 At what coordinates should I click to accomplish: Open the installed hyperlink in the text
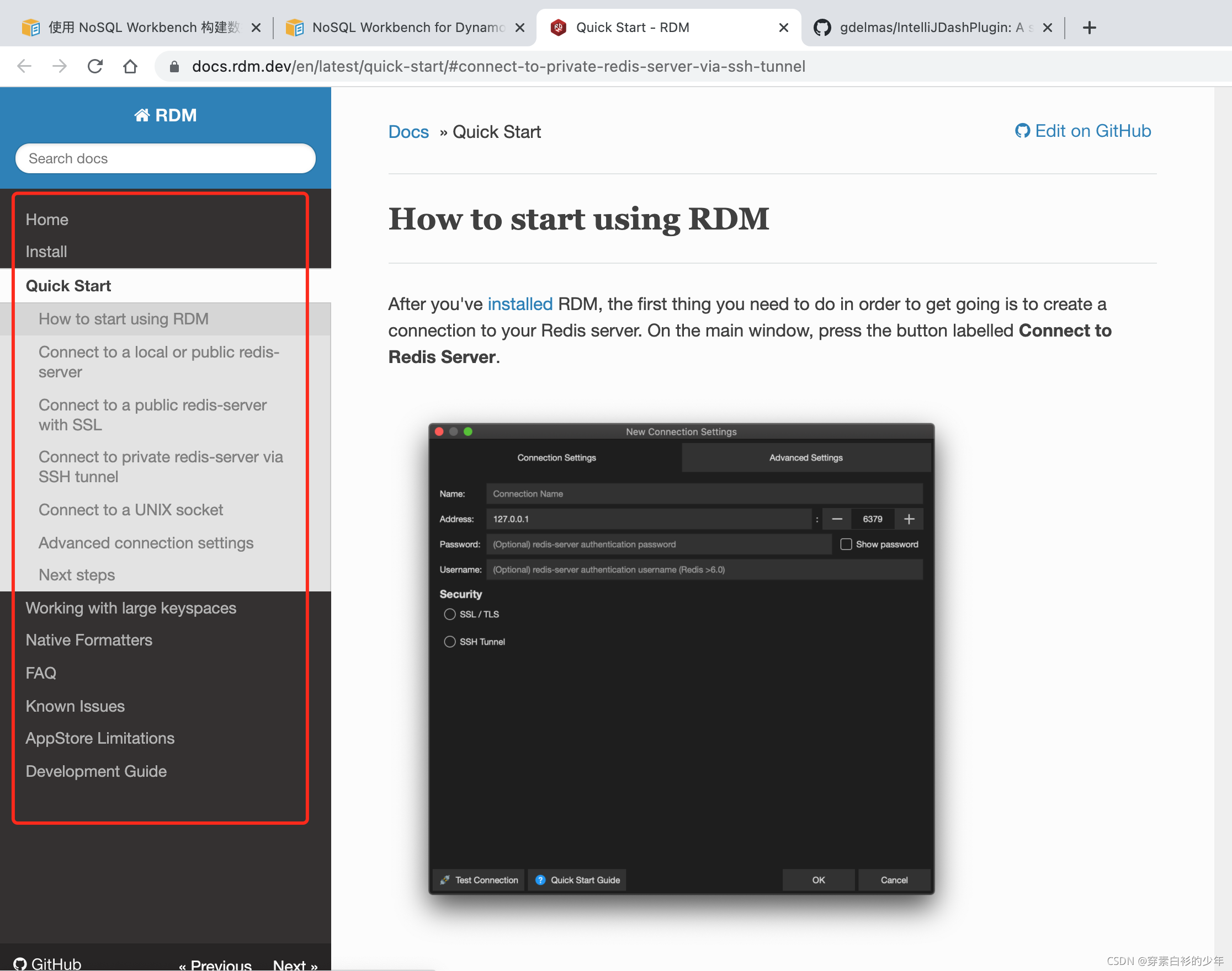519,304
